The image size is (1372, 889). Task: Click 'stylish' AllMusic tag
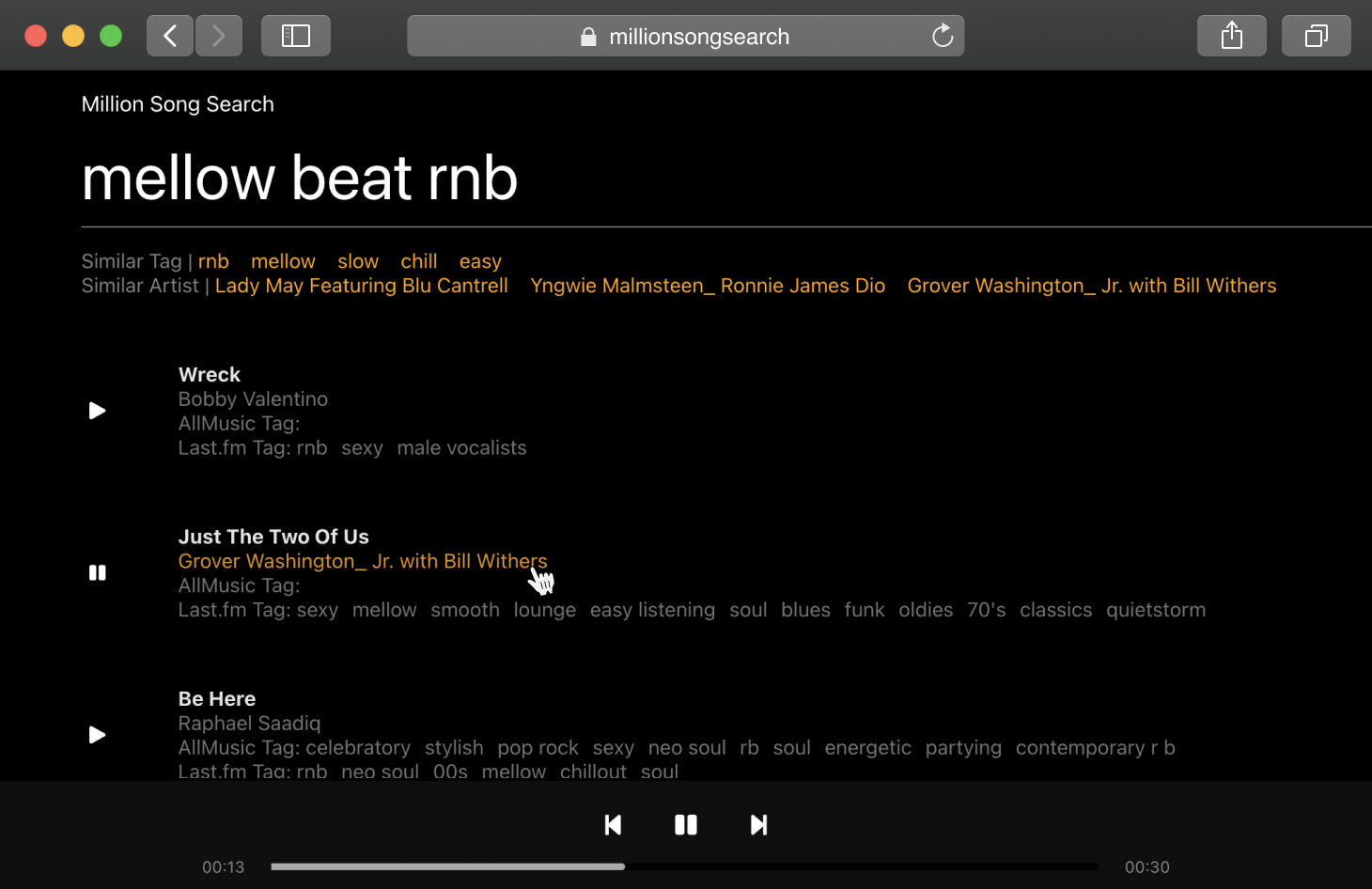tap(454, 748)
